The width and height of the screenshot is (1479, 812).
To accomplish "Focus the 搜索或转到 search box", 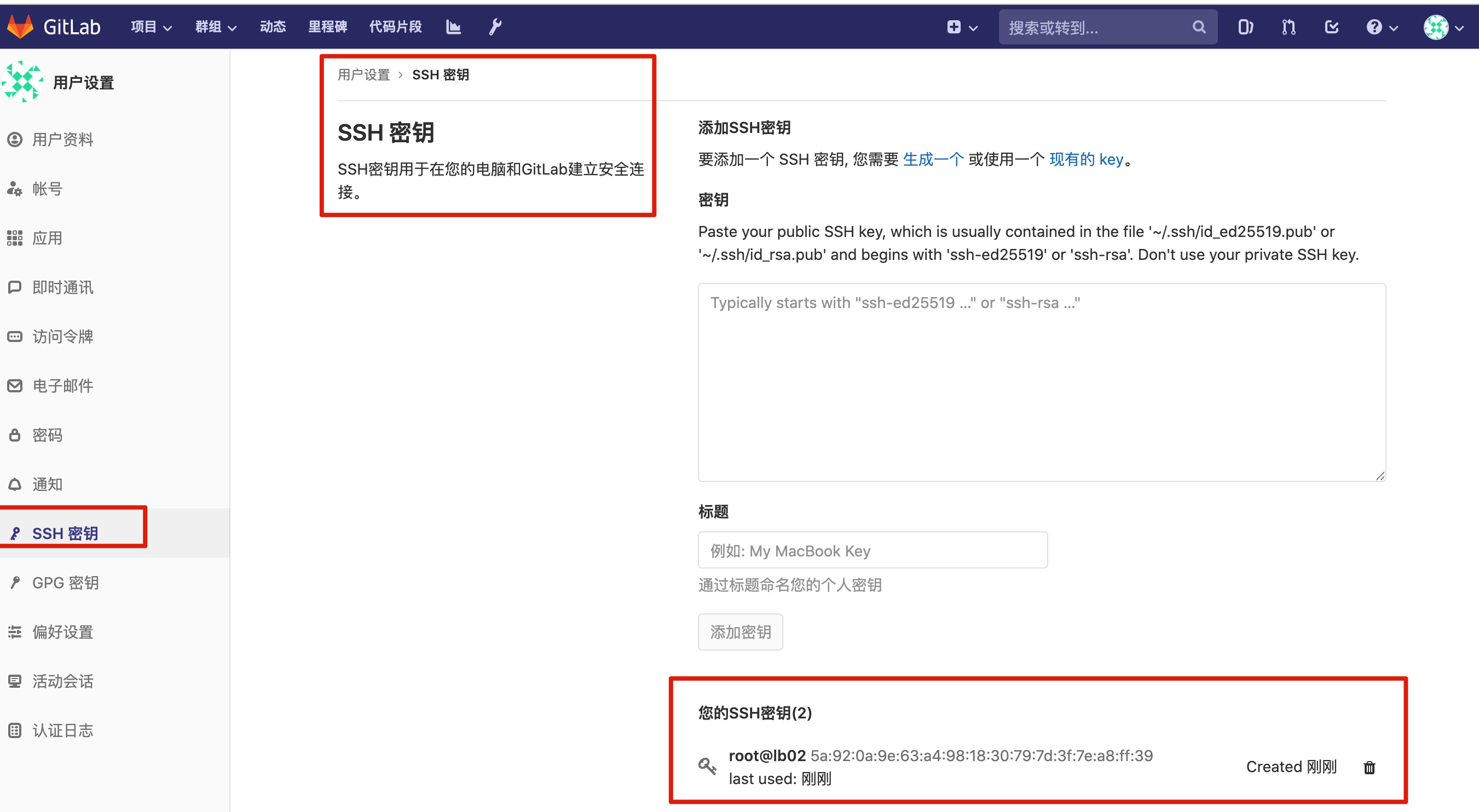I will point(1107,27).
